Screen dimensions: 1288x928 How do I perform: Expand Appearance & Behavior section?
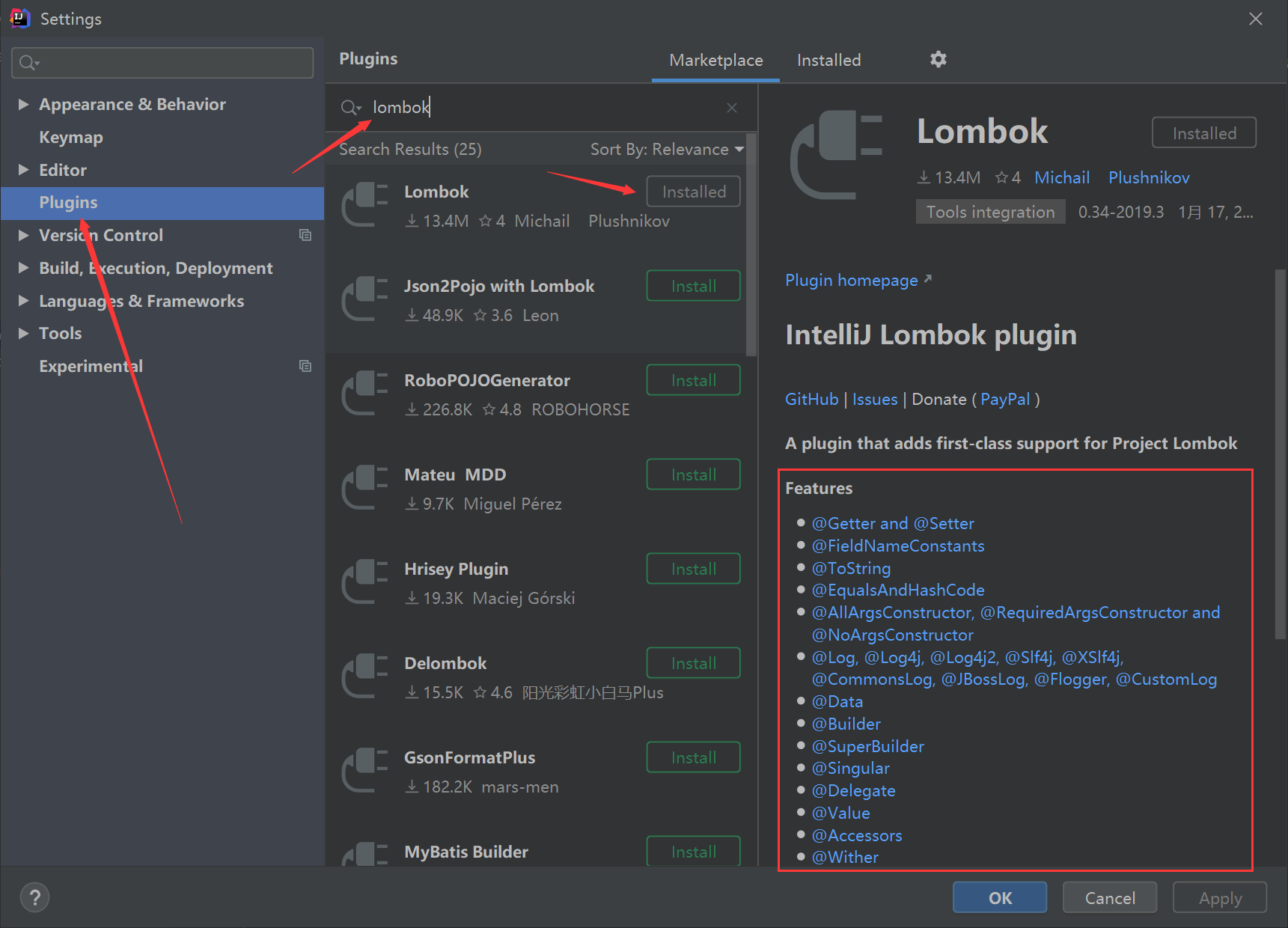point(23,104)
